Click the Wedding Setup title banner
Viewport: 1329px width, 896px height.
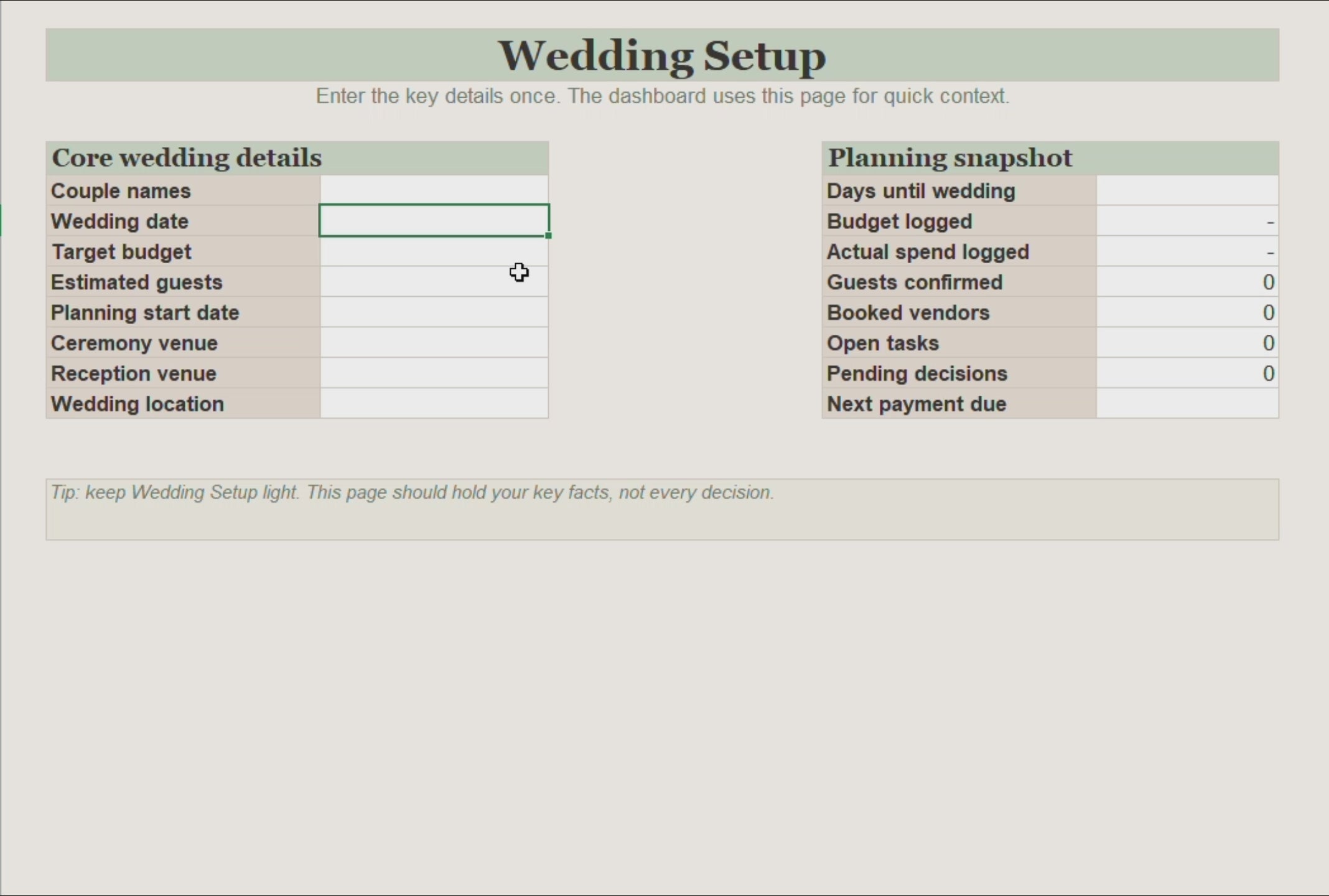point(662,55)
